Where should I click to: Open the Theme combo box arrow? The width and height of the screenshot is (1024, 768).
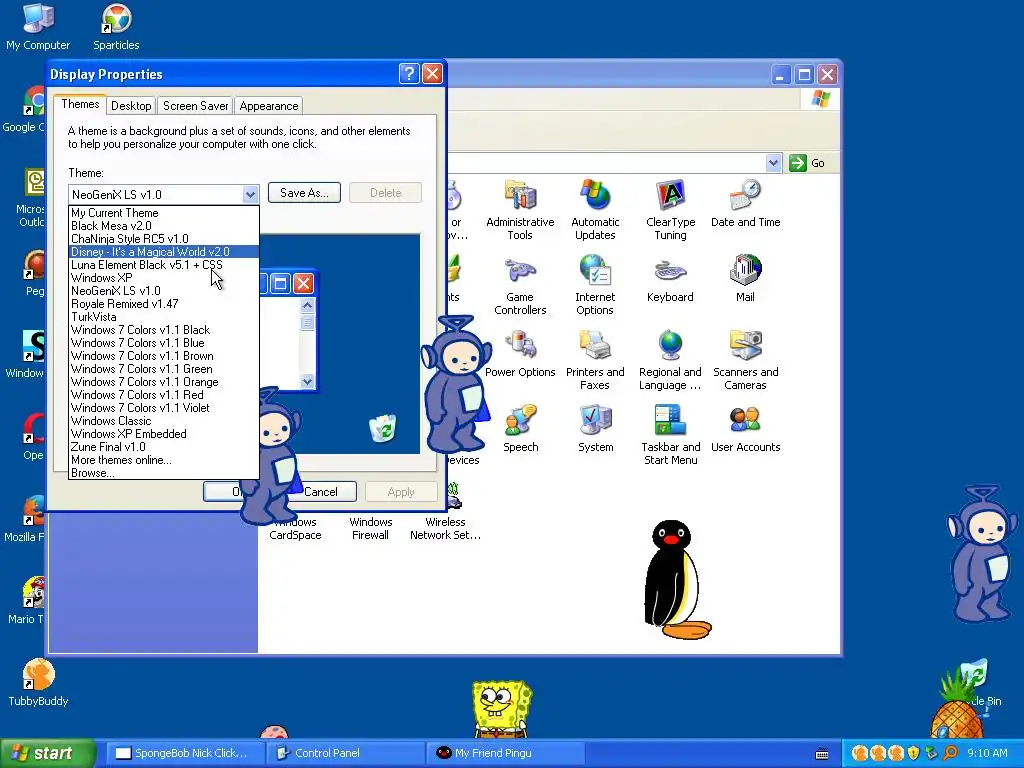coord(250,194)
